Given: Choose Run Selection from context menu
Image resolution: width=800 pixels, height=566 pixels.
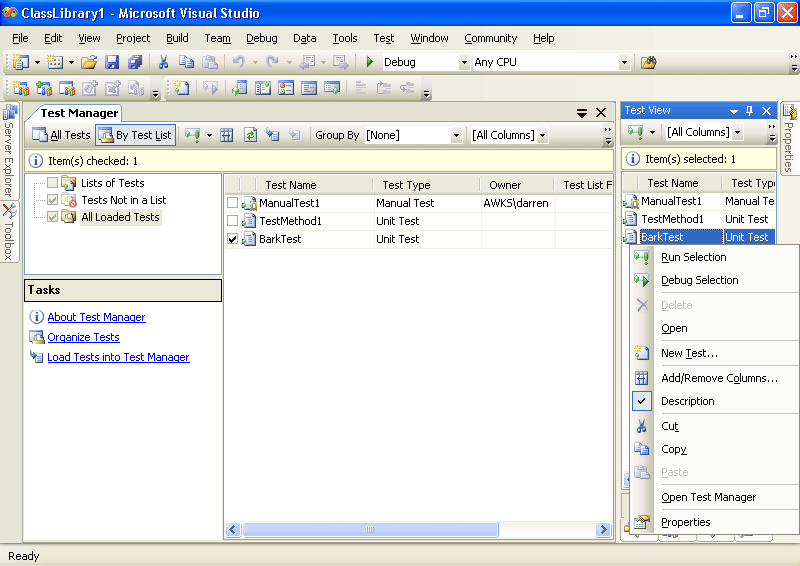Looking at the screenshot, I should pyautogui.click(x=693, y=257).
